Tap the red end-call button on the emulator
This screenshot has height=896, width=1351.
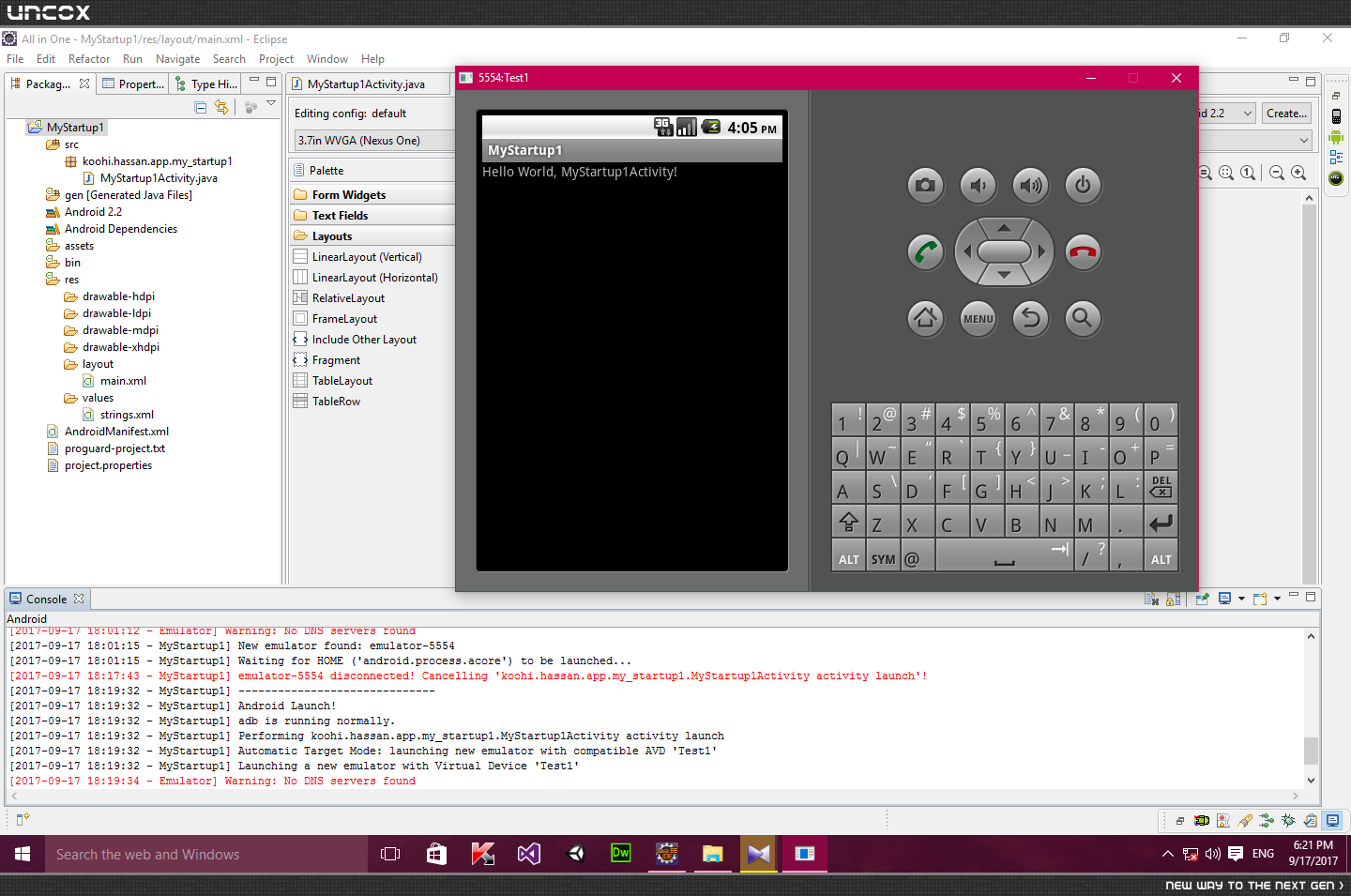[x=1083, y=251]
